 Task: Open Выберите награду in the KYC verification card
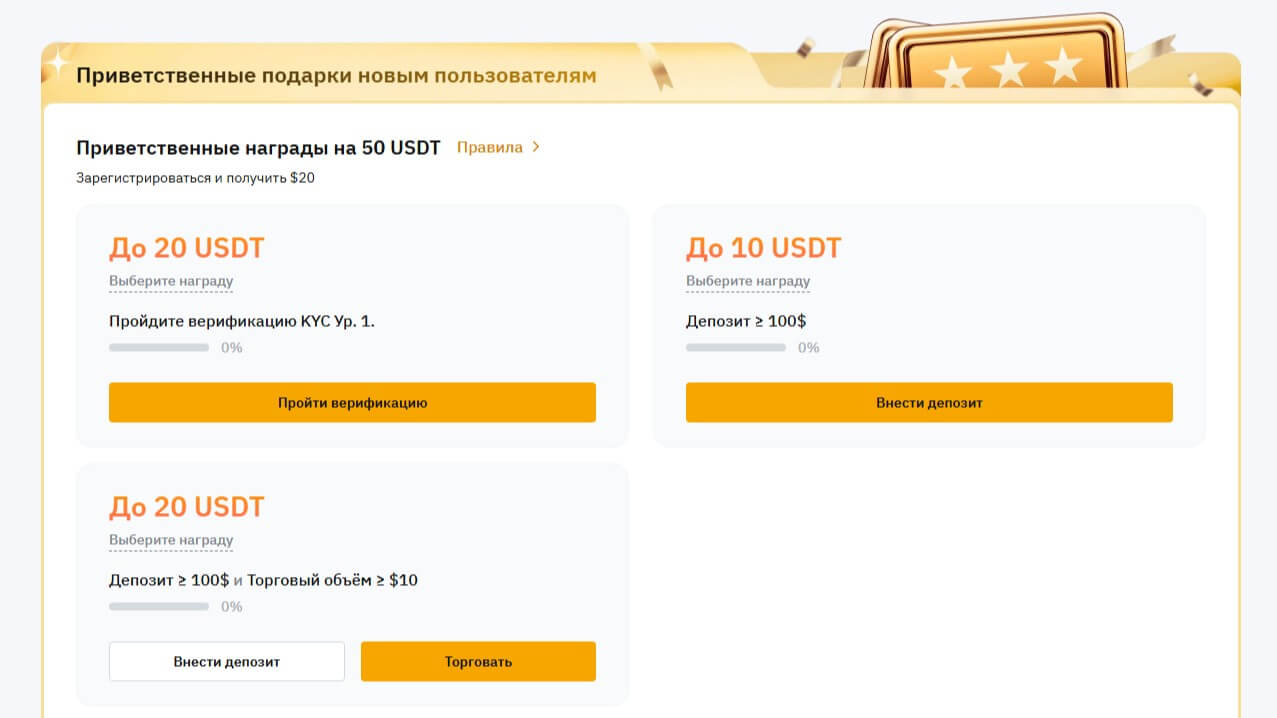pyautogui.click(x=171, y=281)
